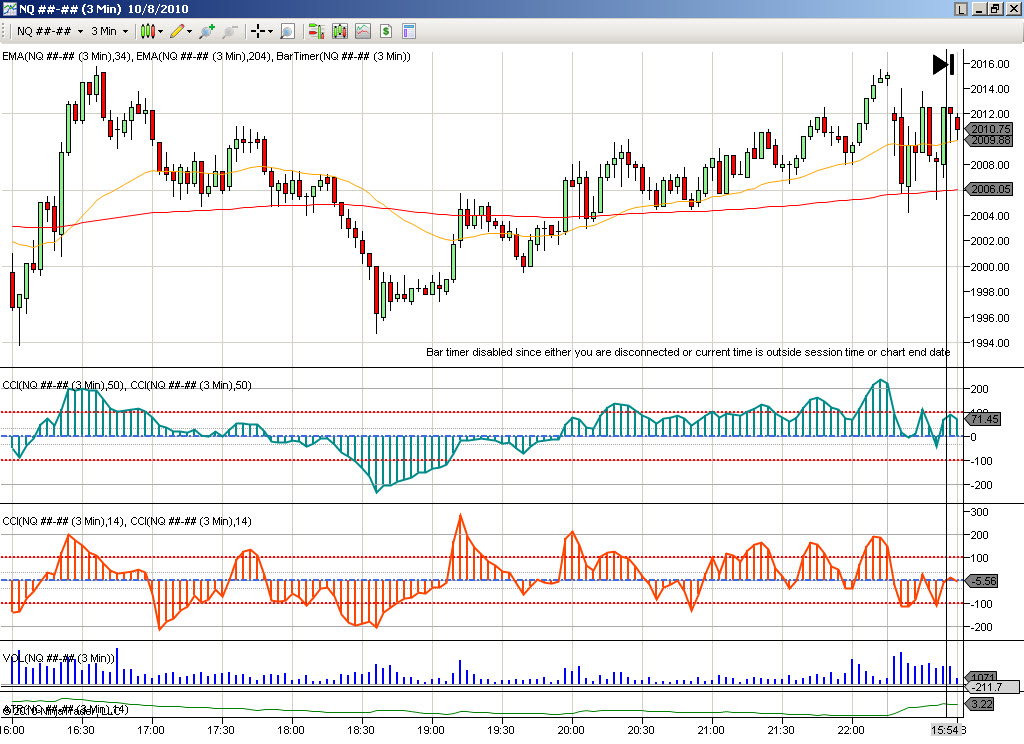Expand the 3 Min interval dropdown

coord(109,31)
